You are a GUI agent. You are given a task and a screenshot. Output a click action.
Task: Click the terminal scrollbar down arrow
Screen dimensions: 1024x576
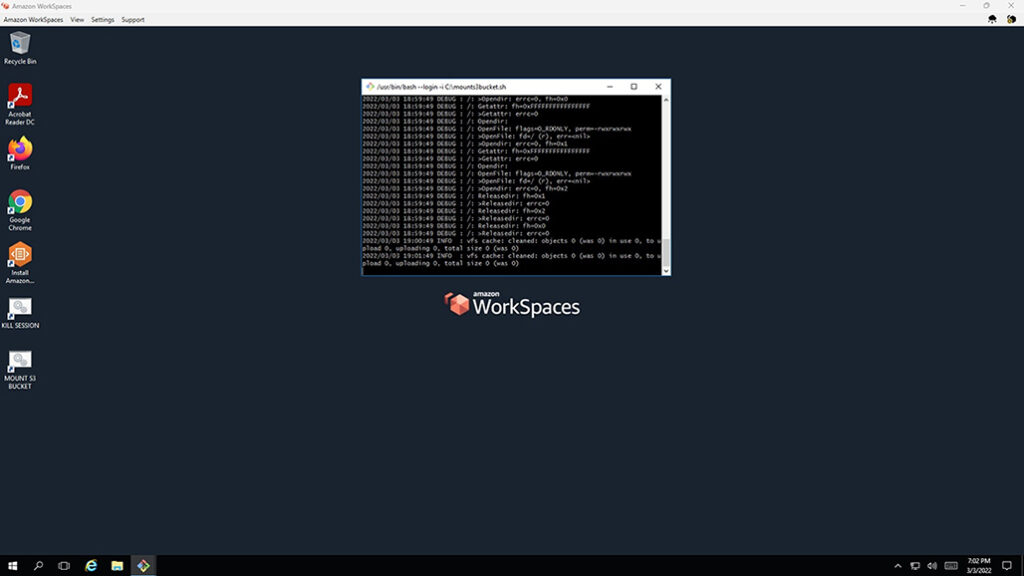point(666,271)
